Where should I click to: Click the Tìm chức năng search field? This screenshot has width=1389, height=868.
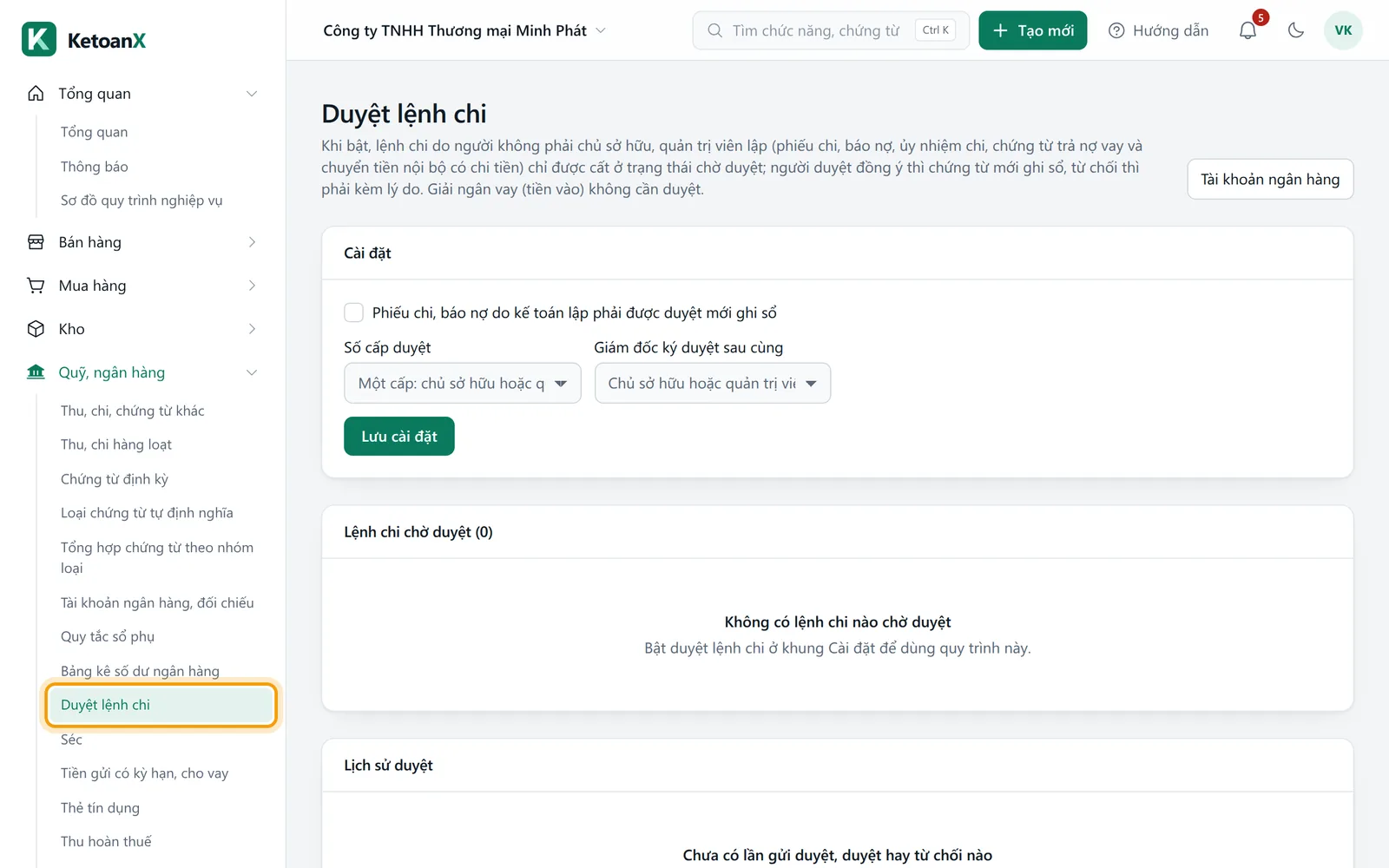point(831,30)
